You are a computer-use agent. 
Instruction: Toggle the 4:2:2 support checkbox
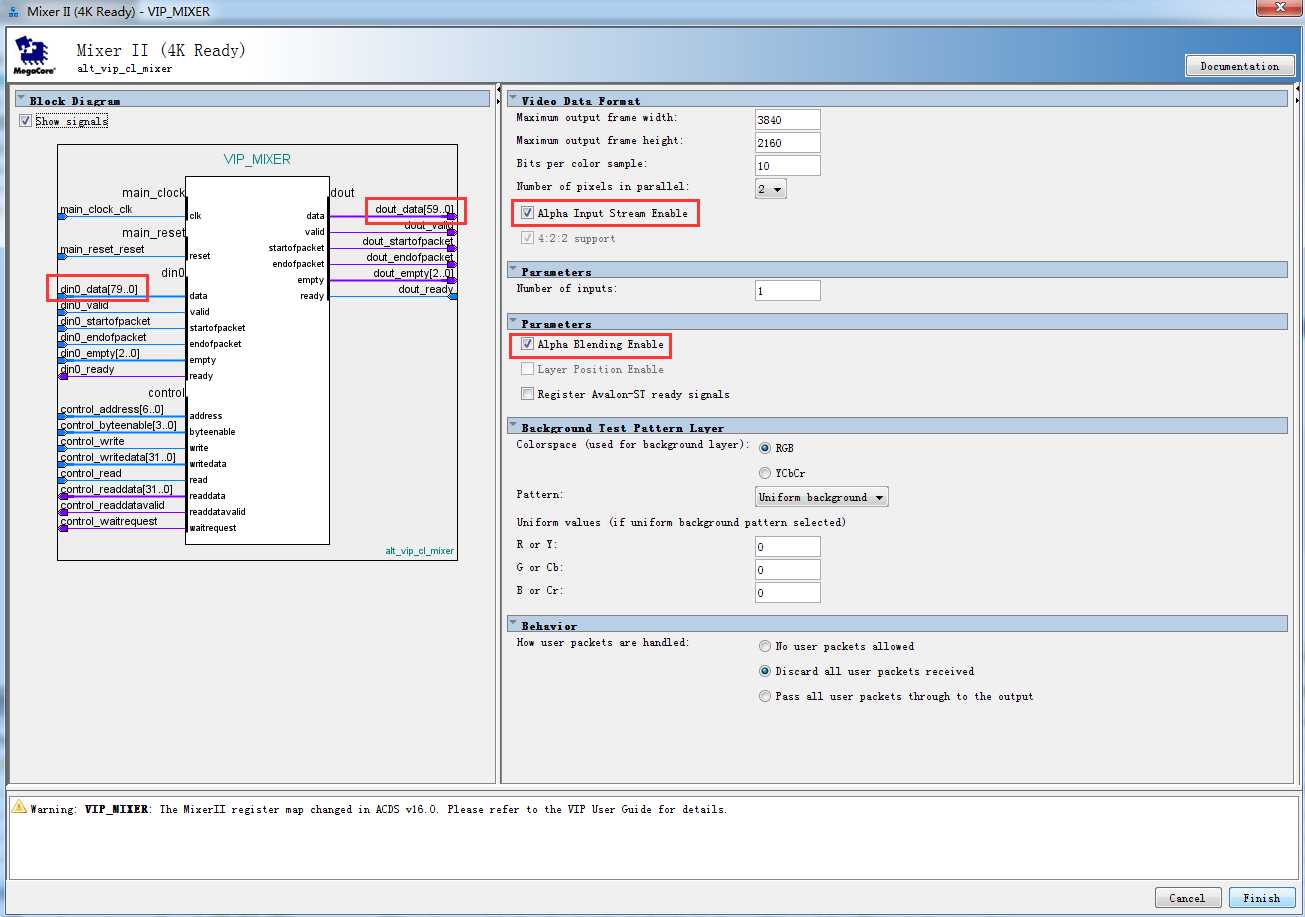(527, 238)
